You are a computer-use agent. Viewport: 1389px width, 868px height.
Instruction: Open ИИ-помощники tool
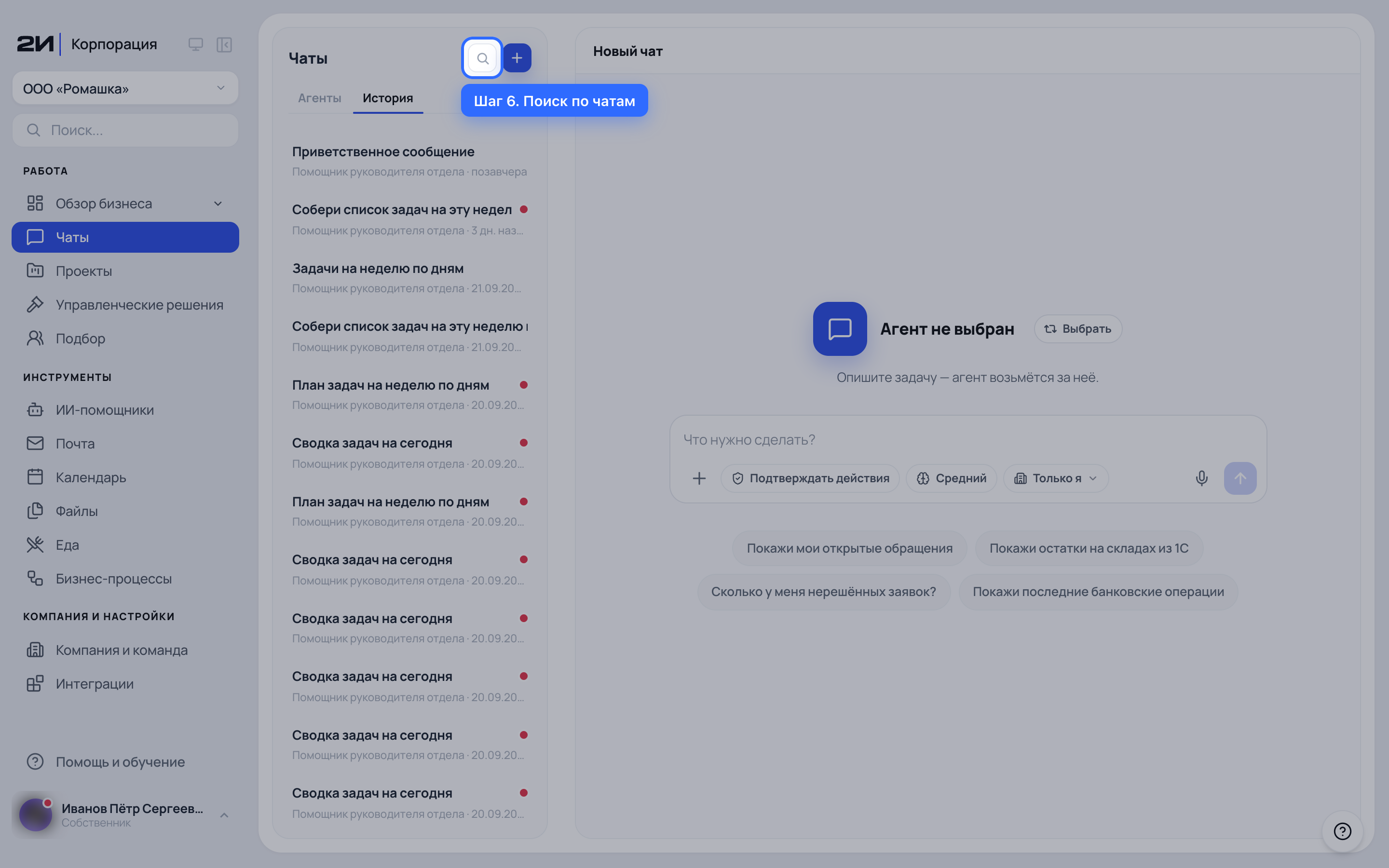coord(125,410)
